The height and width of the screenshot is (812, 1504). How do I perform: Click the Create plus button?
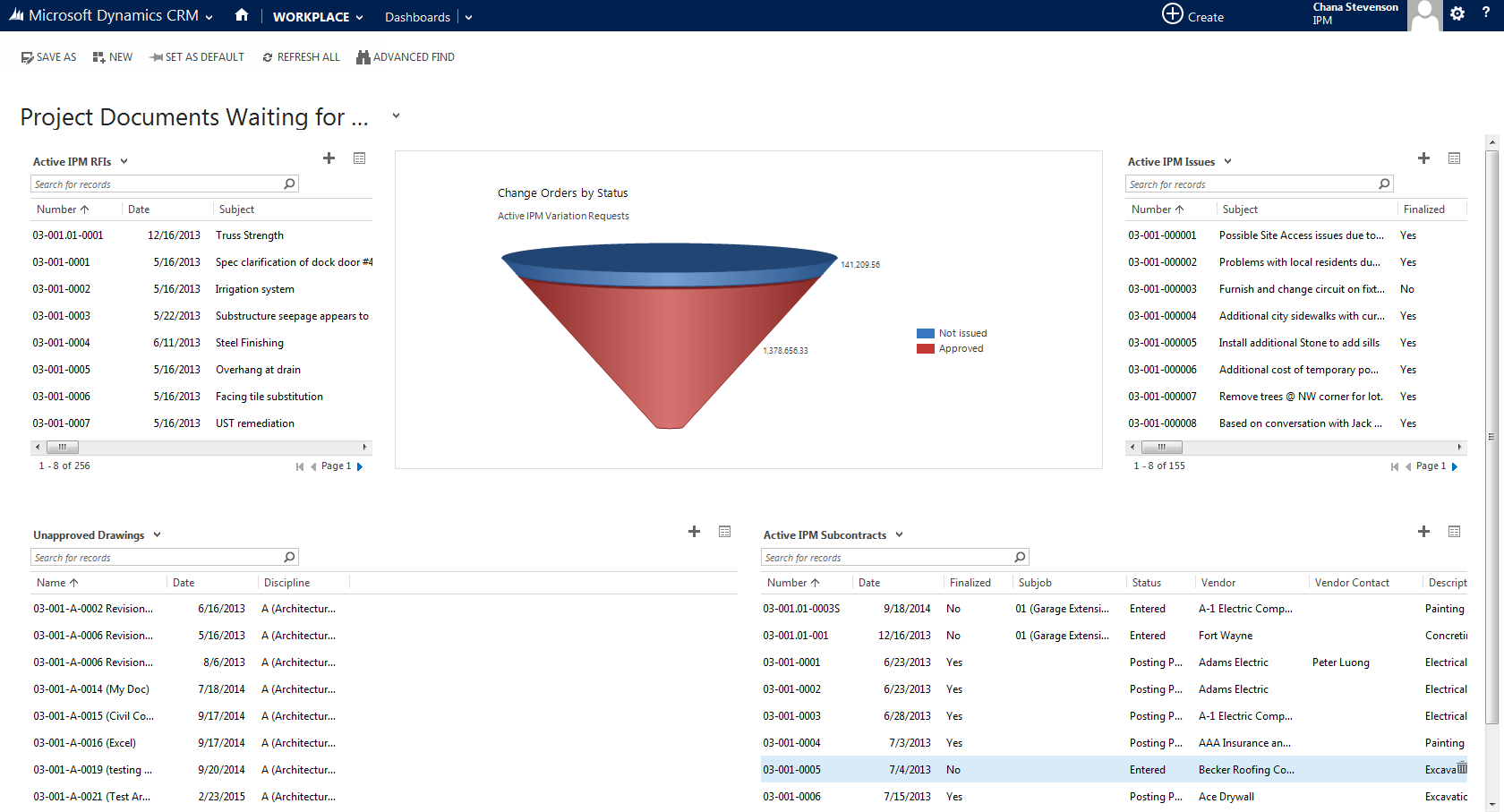click(x=1193, y=15)
